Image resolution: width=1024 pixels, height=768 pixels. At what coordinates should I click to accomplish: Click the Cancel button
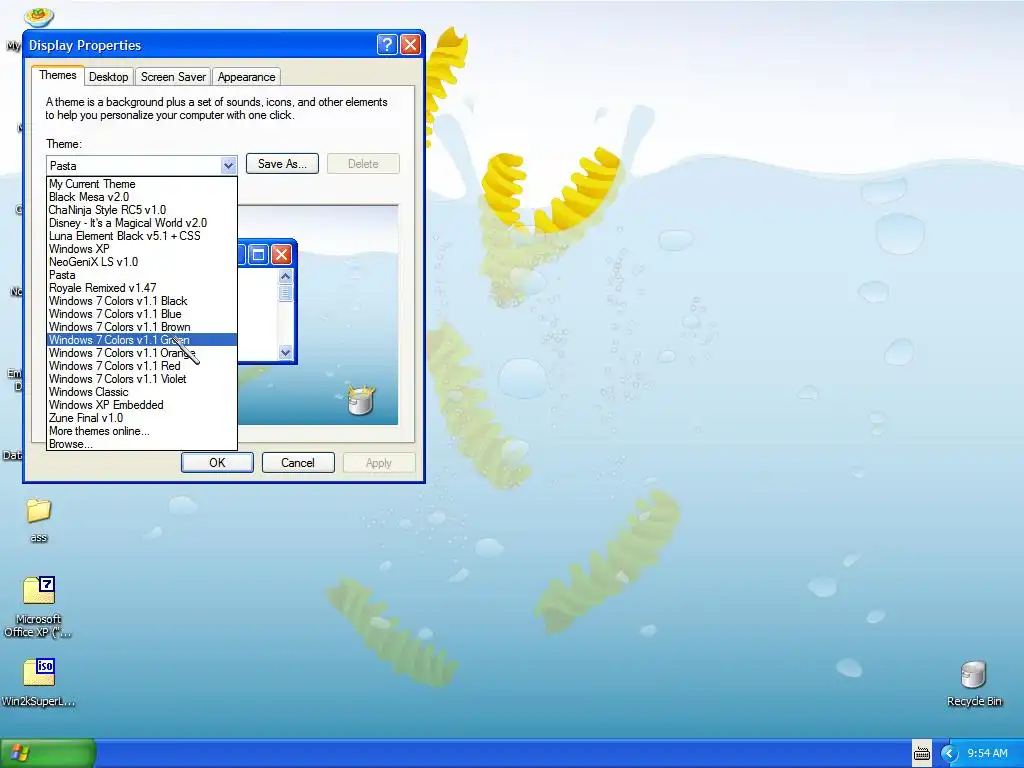click(298, 462)
